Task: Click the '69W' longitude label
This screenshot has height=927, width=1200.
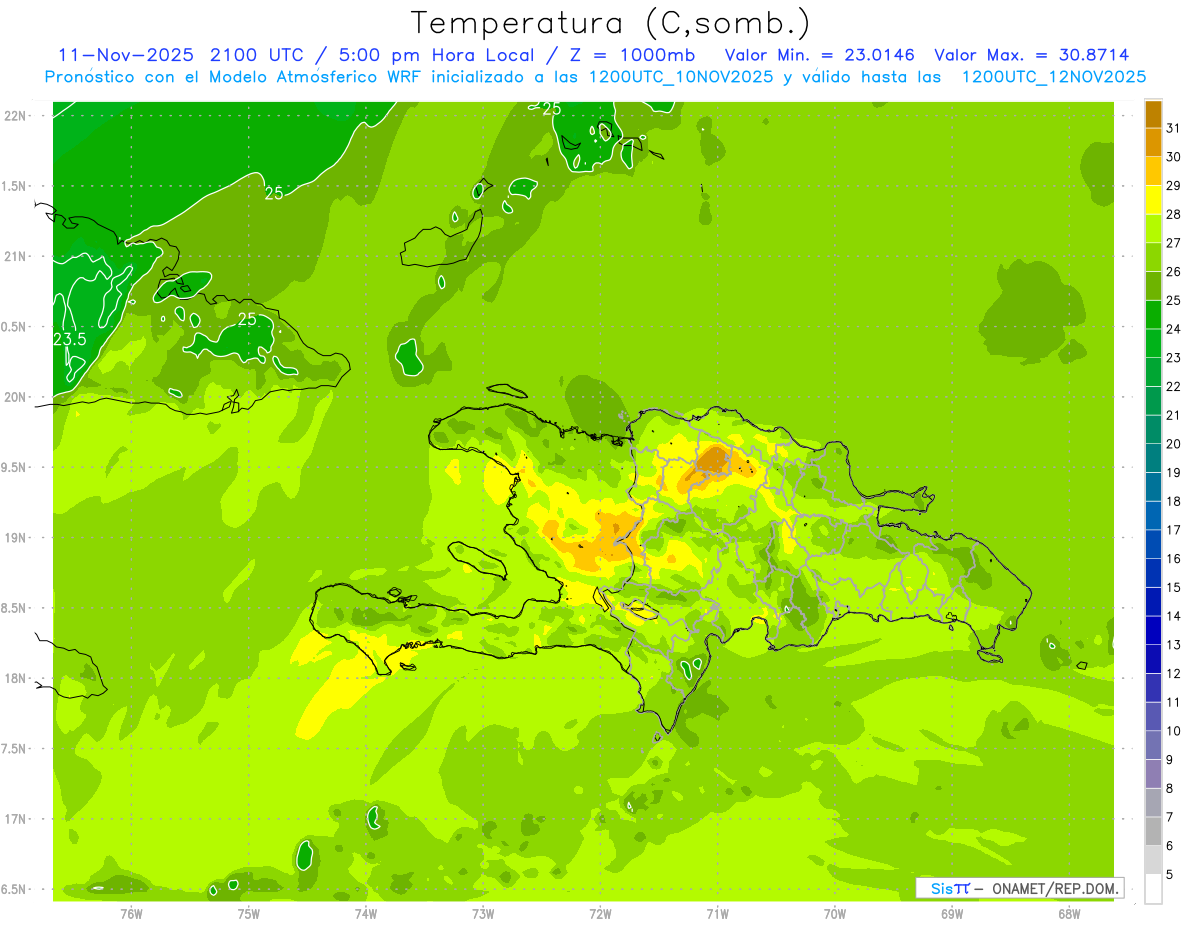Action: (952, 913)
